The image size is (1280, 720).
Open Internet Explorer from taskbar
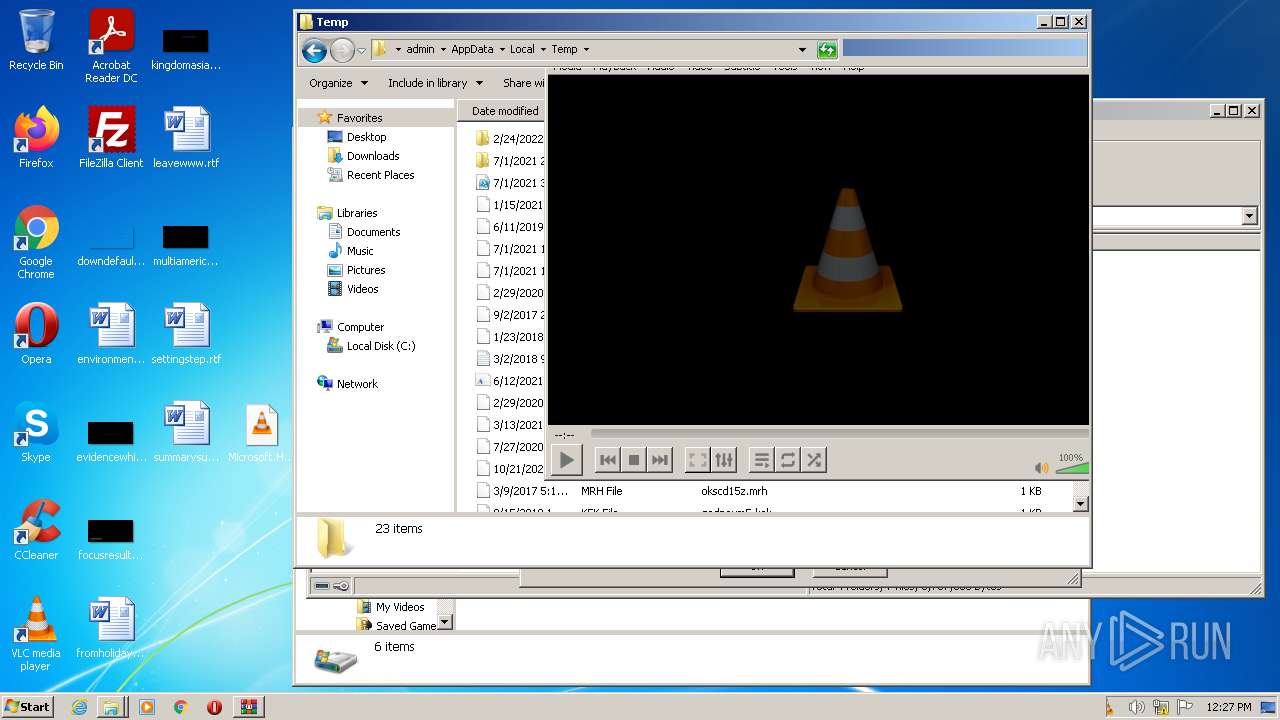point(79,707)
